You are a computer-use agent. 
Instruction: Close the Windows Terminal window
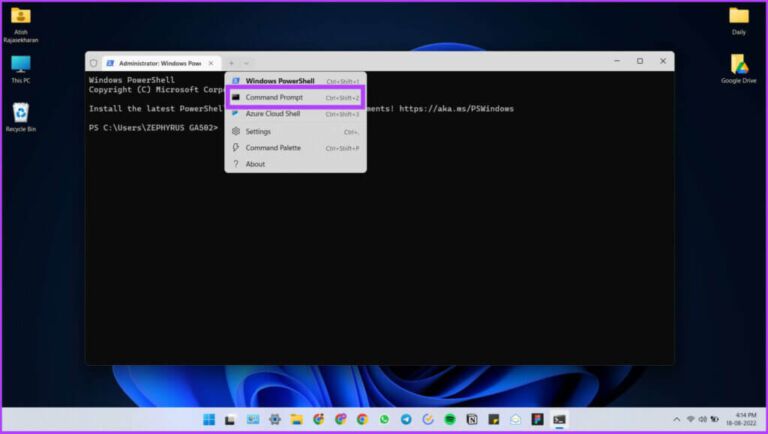coord(663,61)
